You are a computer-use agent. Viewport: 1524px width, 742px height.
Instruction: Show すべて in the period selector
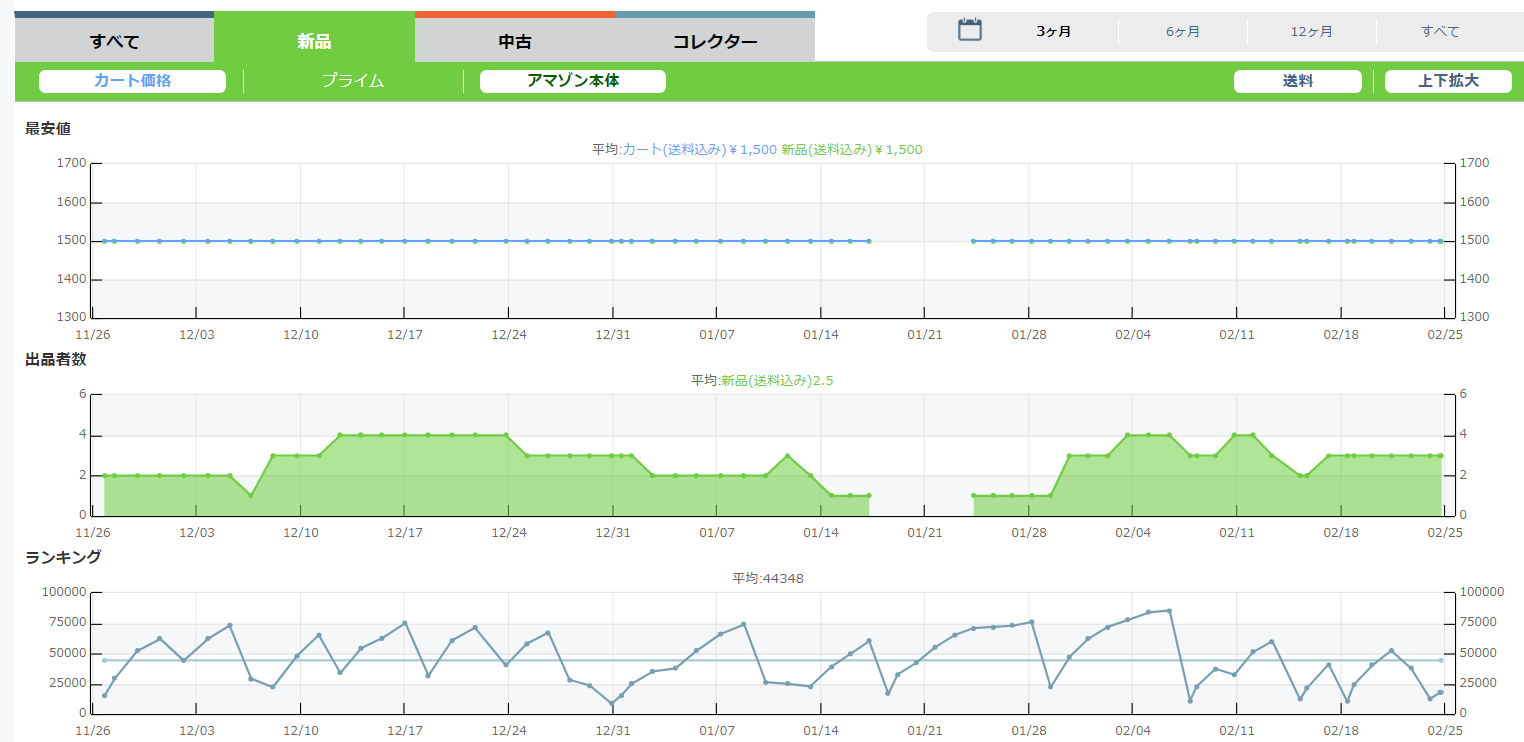point(1440,32)
